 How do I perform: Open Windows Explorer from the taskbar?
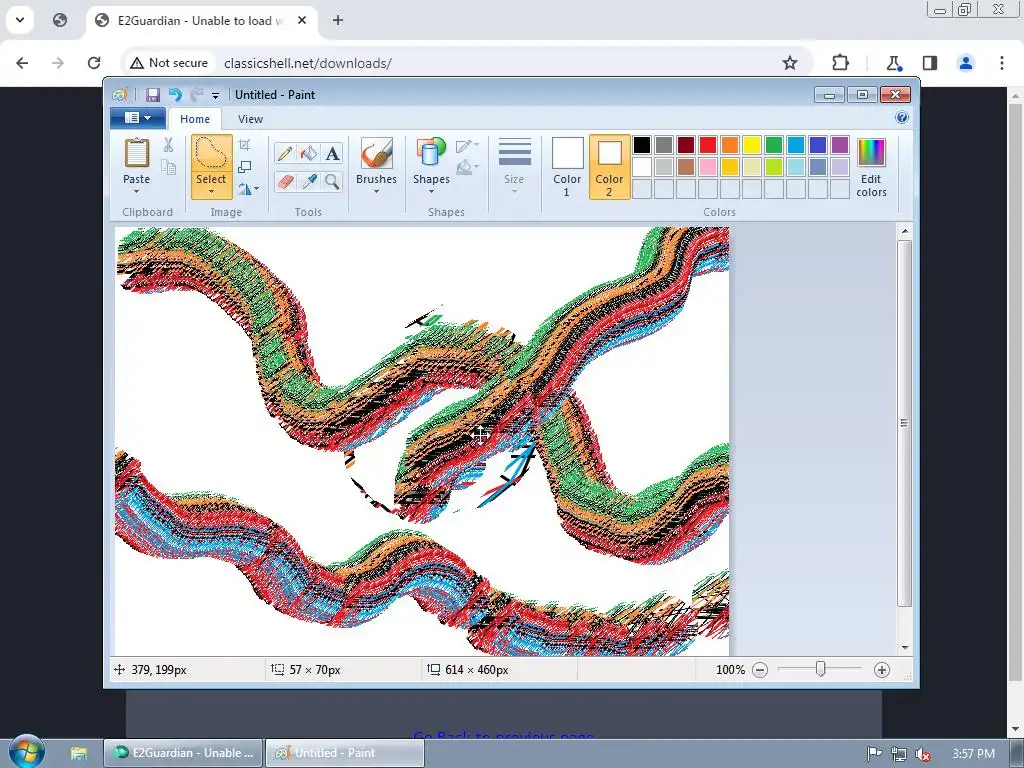click(78, 753)
